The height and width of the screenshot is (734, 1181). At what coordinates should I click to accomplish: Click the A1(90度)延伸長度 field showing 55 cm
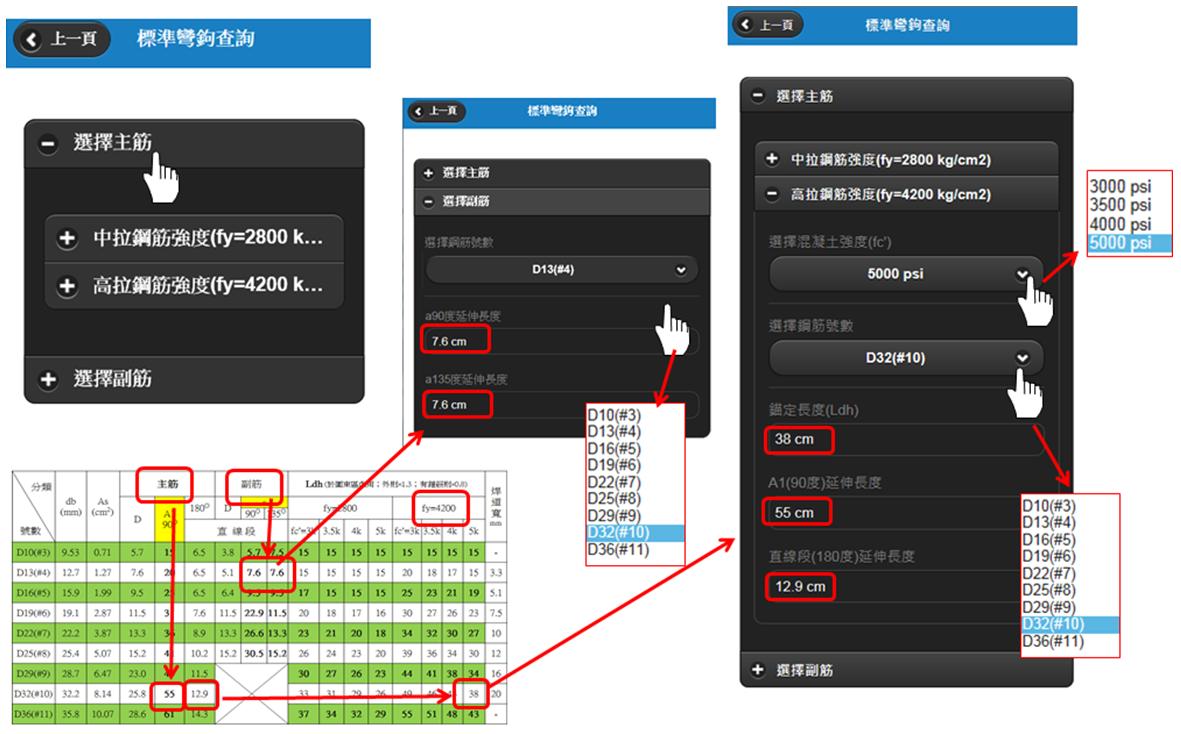click(x=905, y=513)
